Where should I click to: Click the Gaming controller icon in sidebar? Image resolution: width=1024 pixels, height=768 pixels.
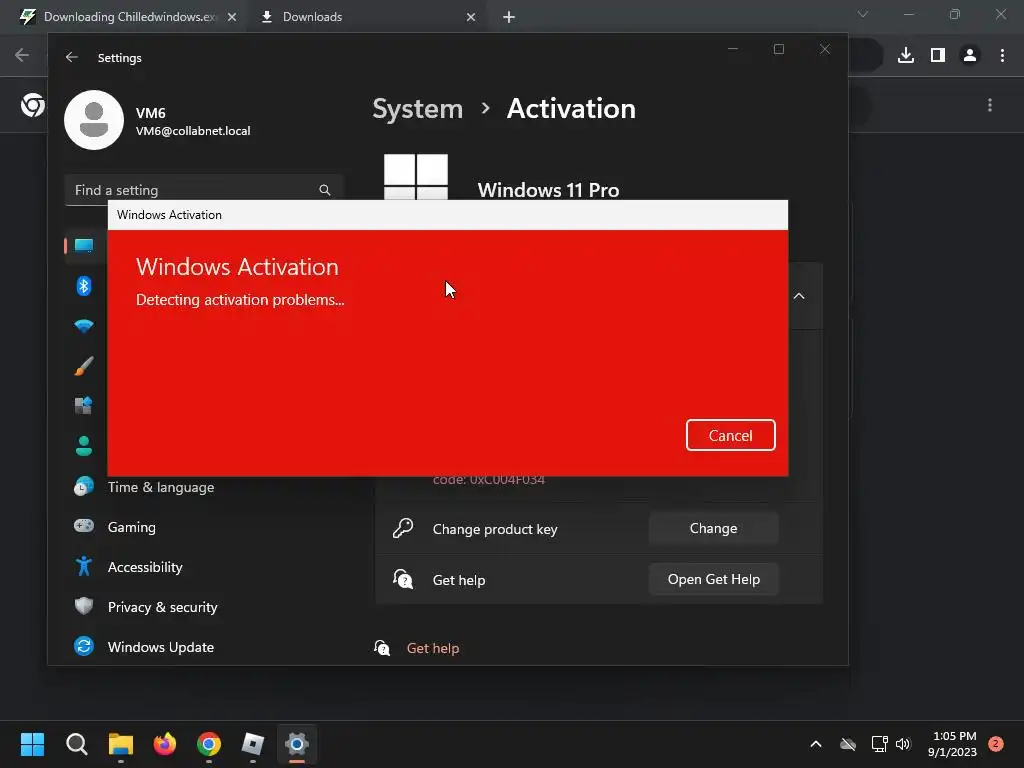click(84, 526)
